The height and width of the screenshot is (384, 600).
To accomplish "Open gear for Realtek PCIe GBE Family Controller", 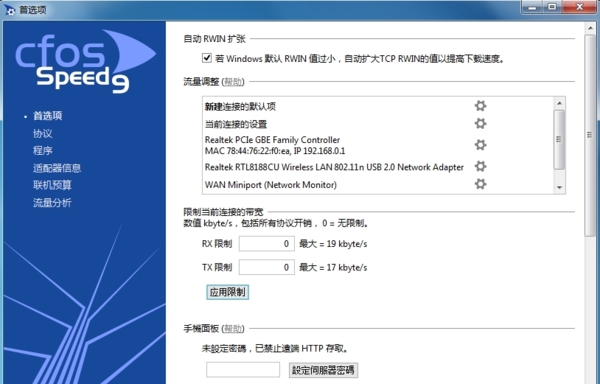I will pyautogui.click(x=480, y=145).
